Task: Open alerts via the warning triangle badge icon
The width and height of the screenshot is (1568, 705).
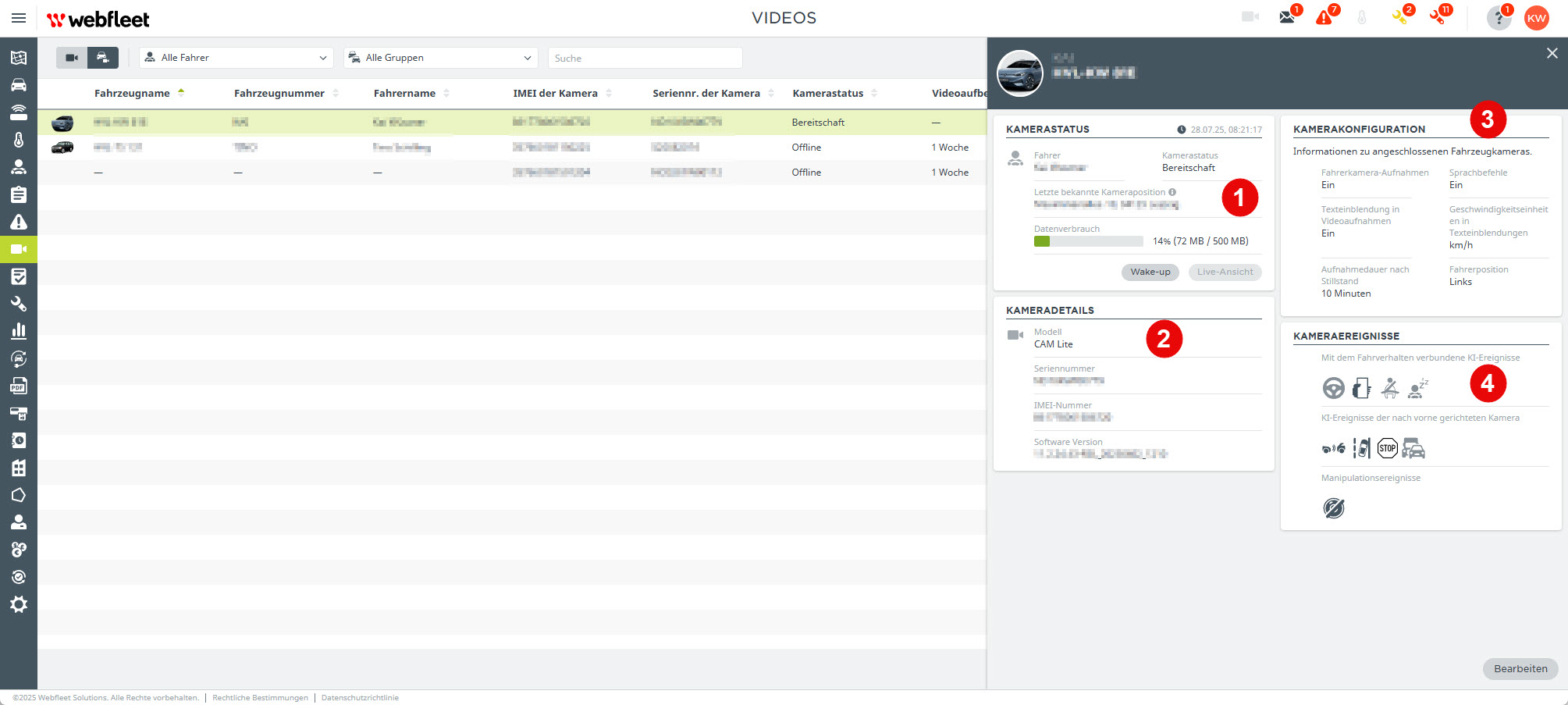Action: pos(1324,17)
